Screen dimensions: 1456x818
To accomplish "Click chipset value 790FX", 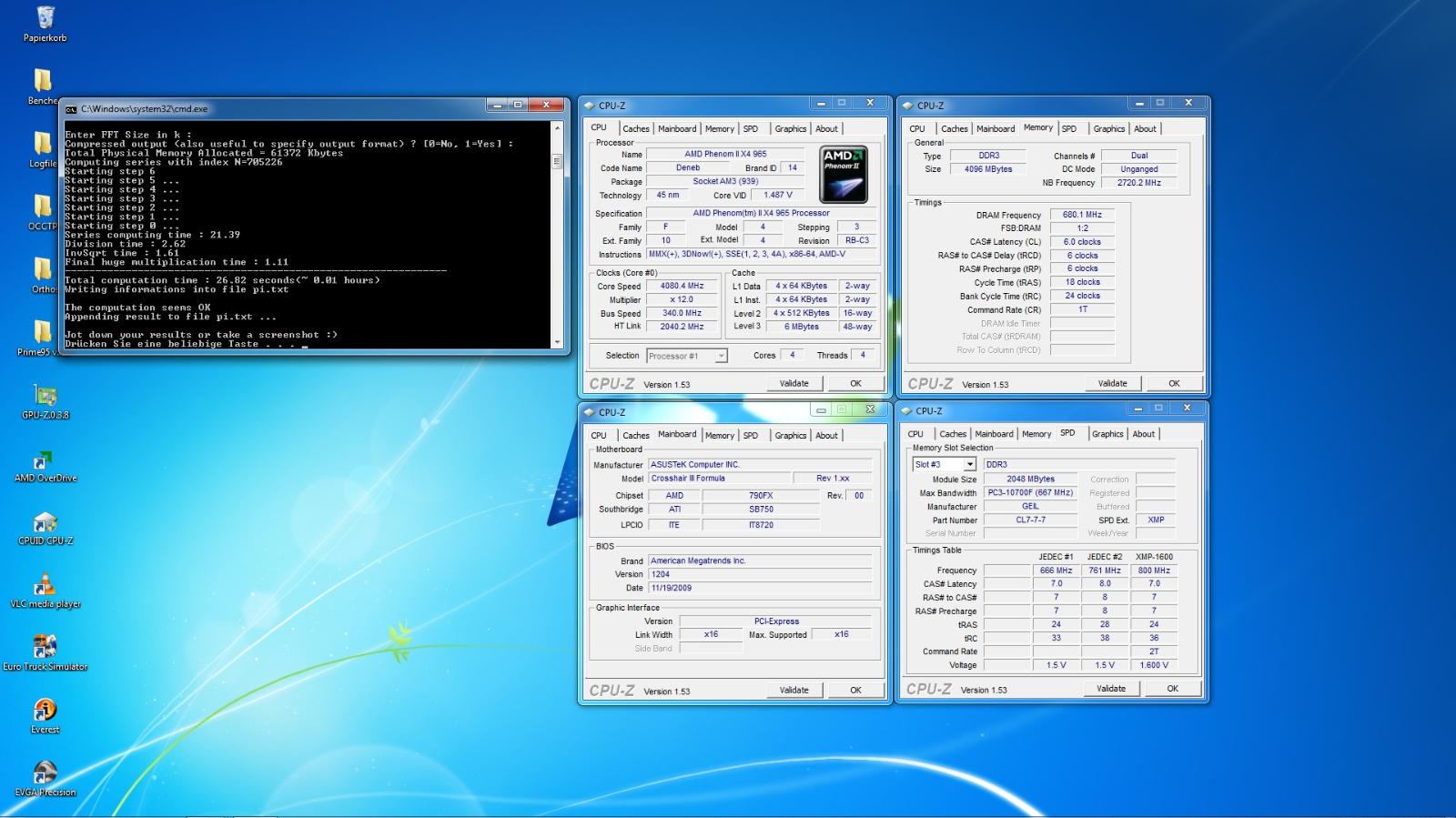I will click(x=761, y=495).
